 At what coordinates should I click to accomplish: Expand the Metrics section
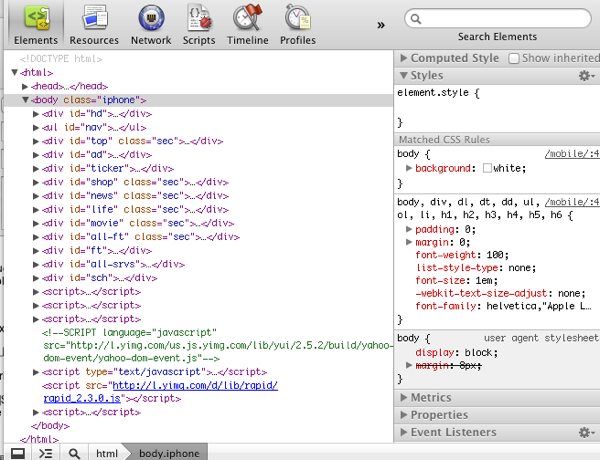click(403, 397)
